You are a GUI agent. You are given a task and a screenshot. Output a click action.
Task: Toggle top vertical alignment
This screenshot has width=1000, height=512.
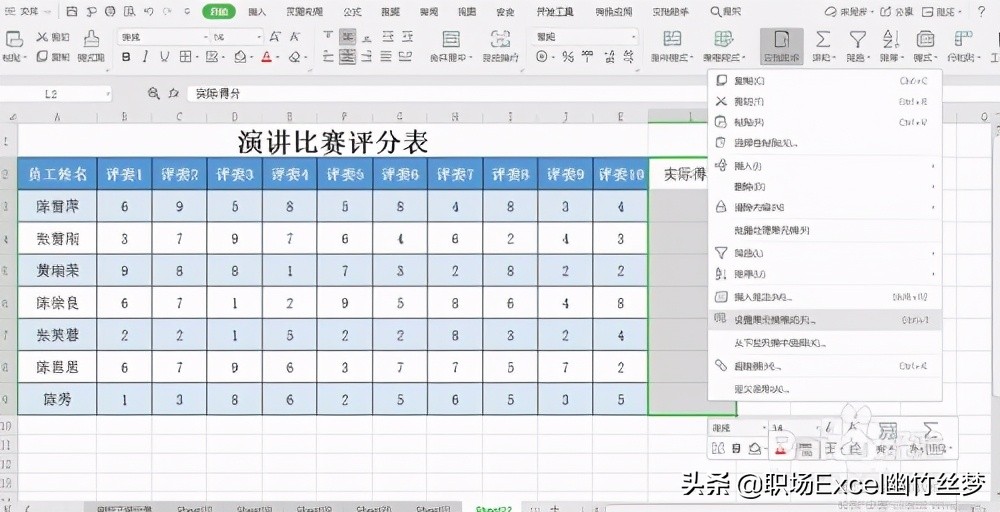[328, 37]
